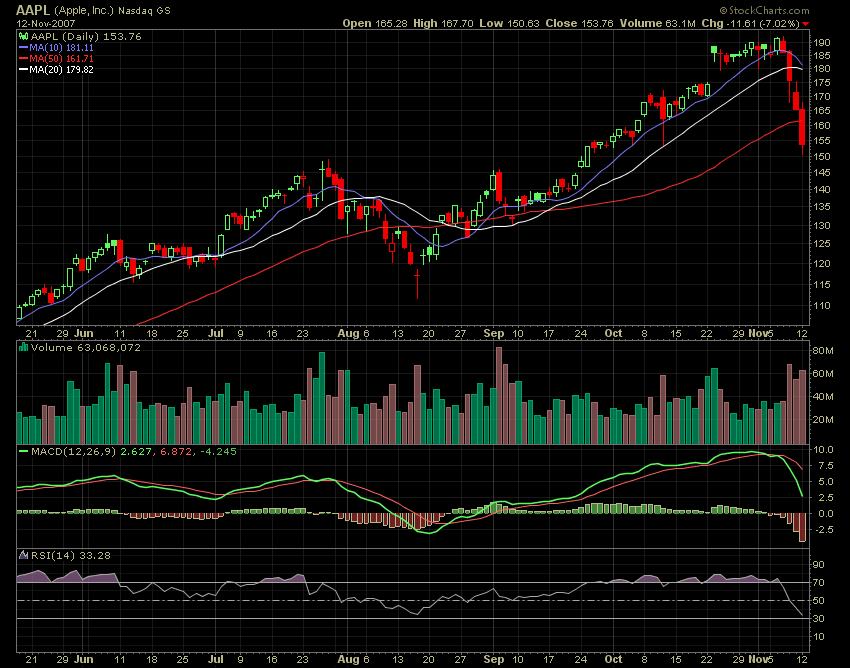The image size is (850, 668).
Task: Click the Volume 63.1M header value
Action: point(658,23)
